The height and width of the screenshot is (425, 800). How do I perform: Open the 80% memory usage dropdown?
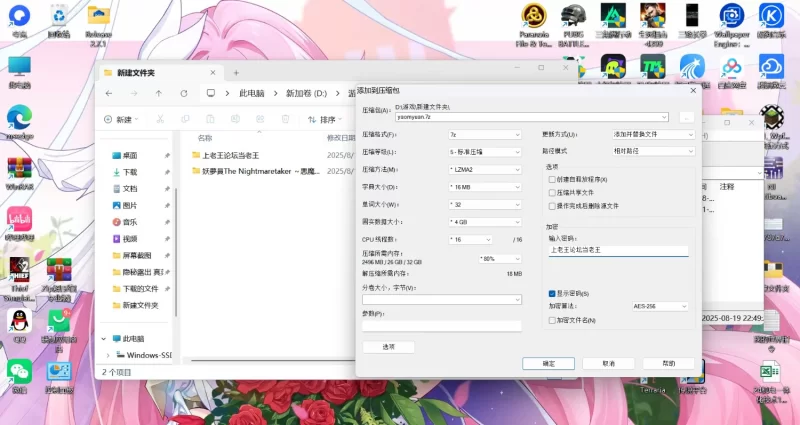click(x=500, y=259)
